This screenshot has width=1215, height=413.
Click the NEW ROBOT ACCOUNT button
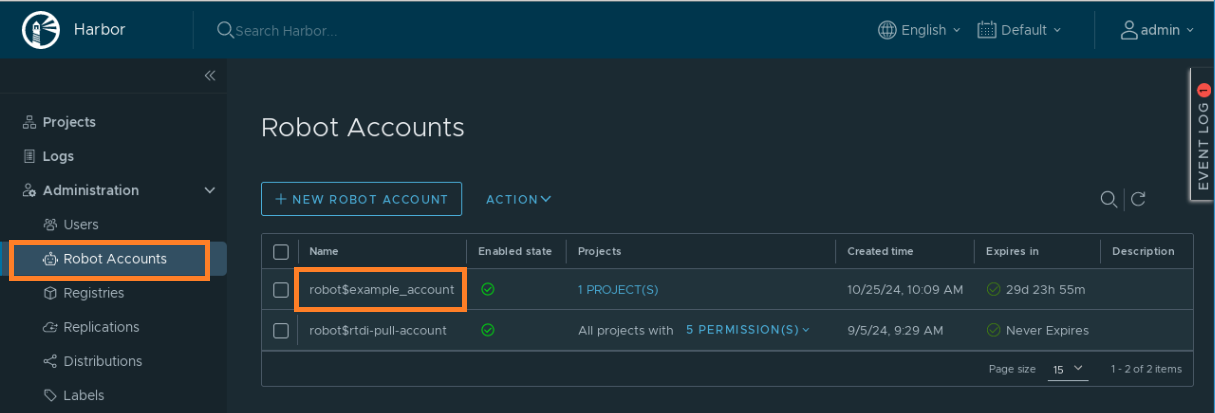(x=361, y=199)
